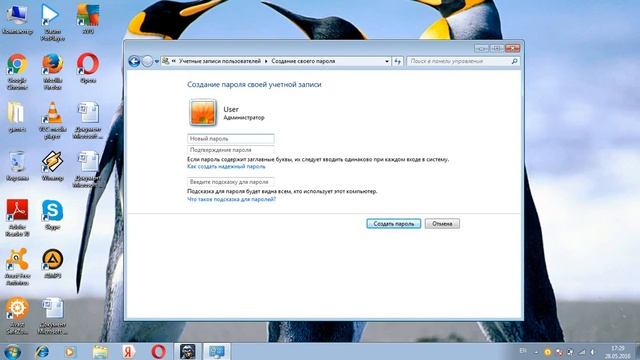Click the User account picture
The height and width of the screenshot is (360, 640).
pos(203,112)
